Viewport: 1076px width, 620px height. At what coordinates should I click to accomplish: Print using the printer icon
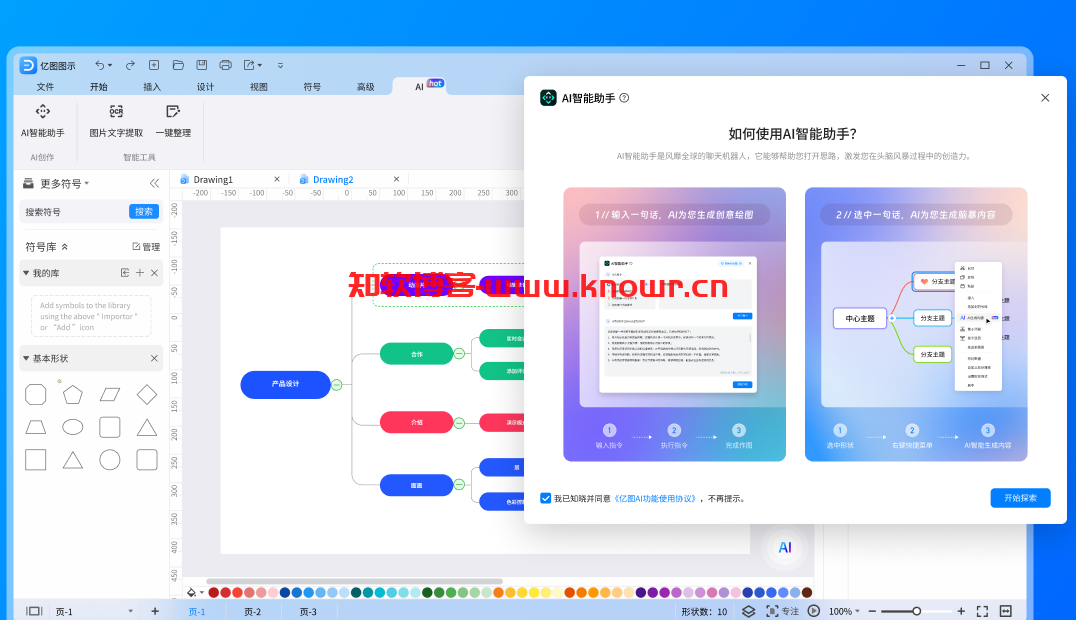[225, 65]
